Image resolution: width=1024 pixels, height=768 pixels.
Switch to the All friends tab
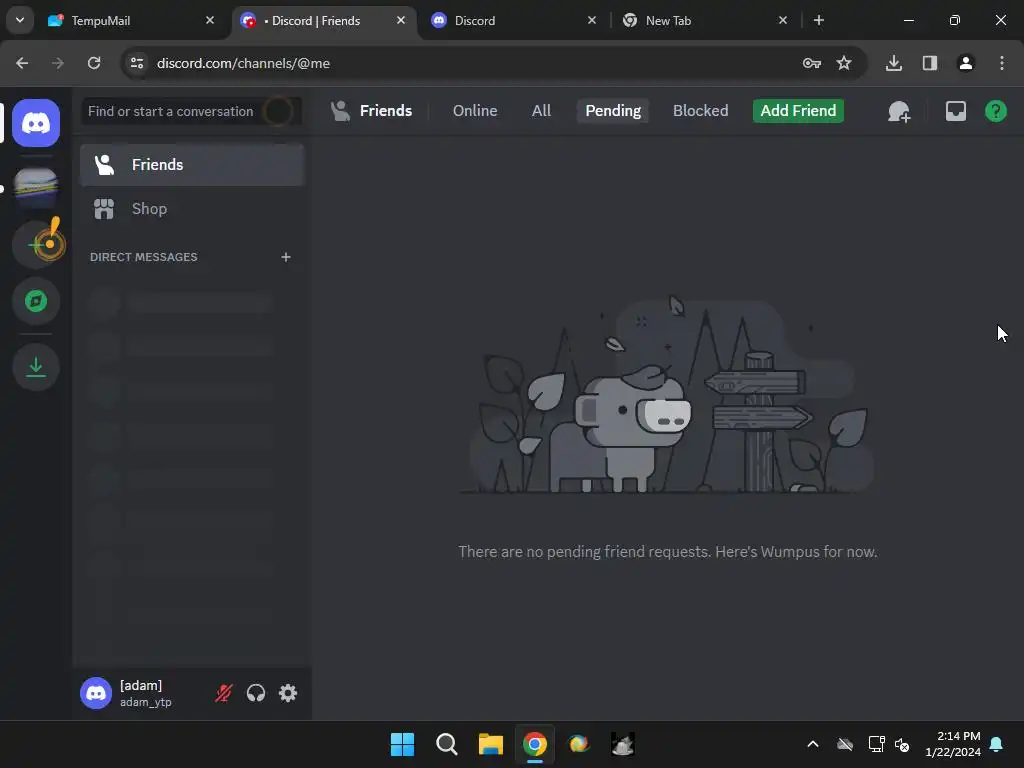[541, 111]
